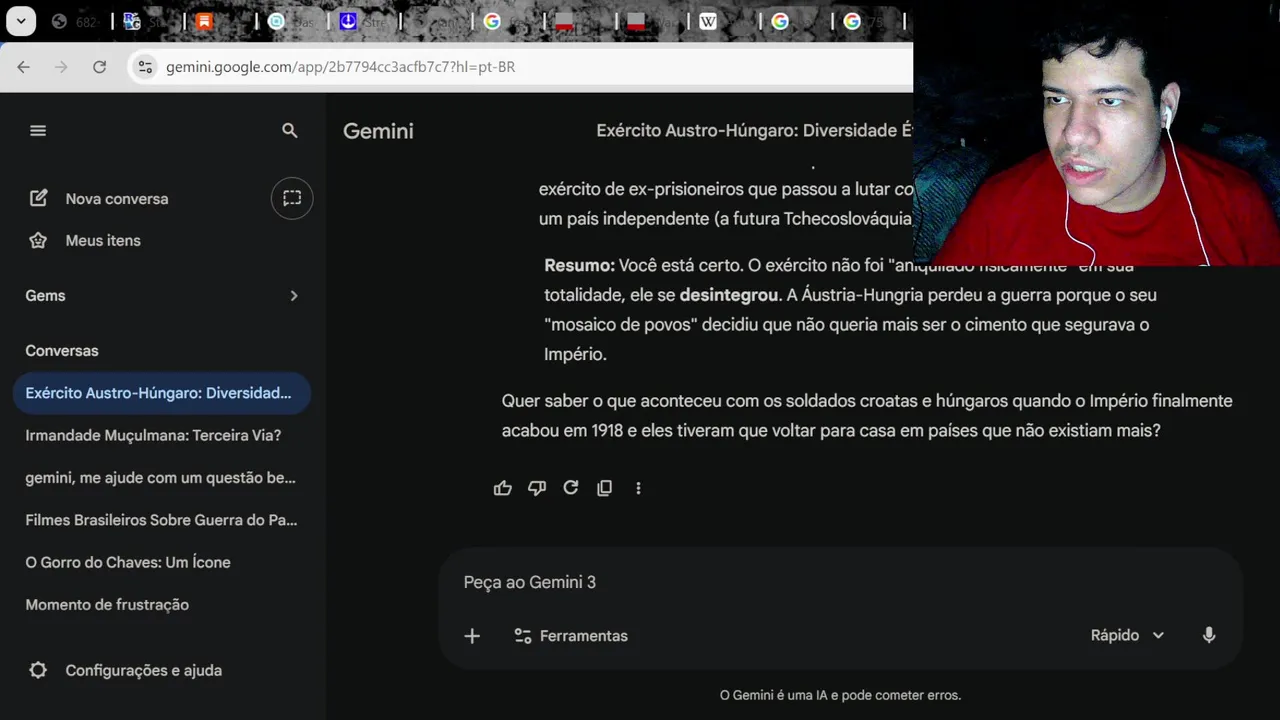Click the conversation title Exército Austro-Húngaro header
1280x720 pixels.
pos(754,131)
